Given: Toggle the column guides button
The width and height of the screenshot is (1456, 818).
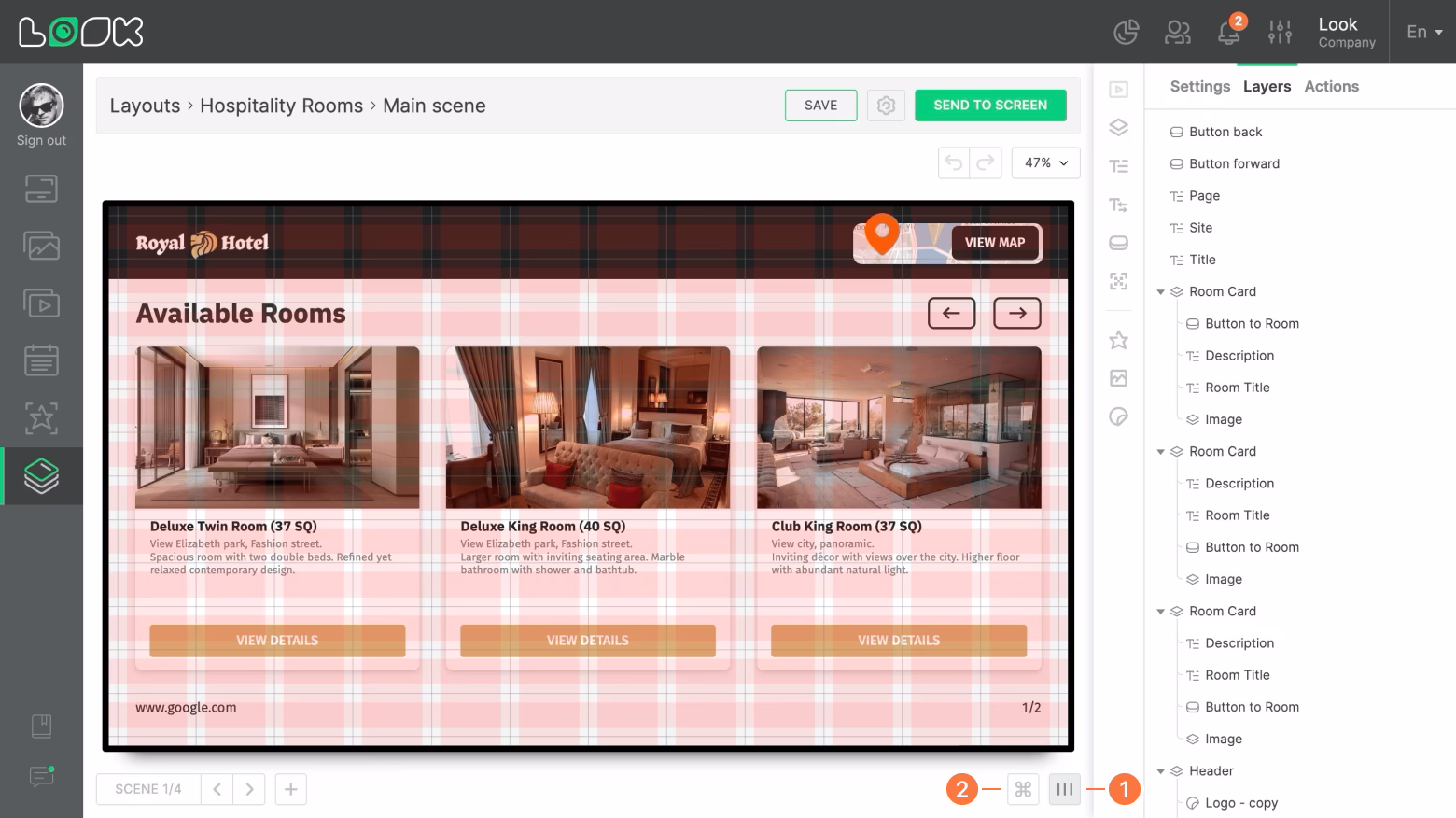Looking at the screenshot, I should pos(1064,790).
